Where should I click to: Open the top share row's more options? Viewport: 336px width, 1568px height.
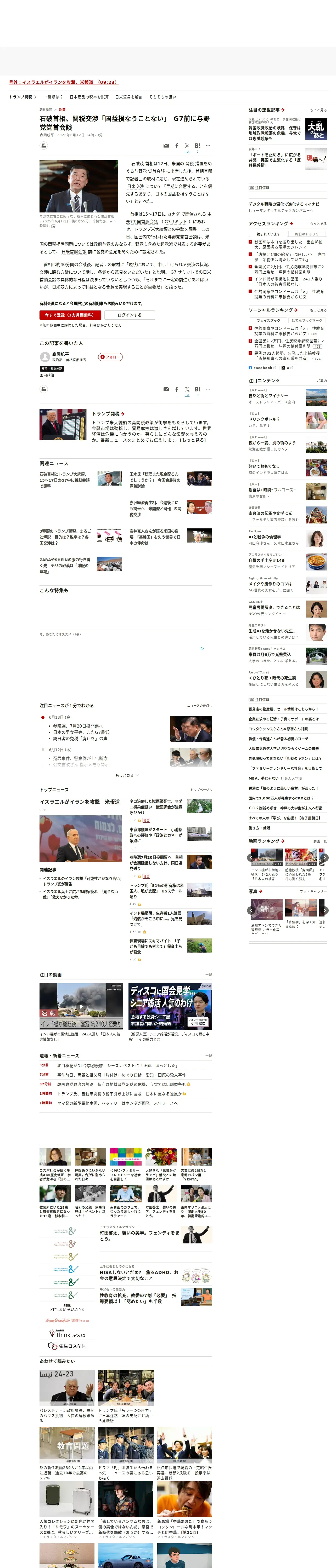point(208,146)
